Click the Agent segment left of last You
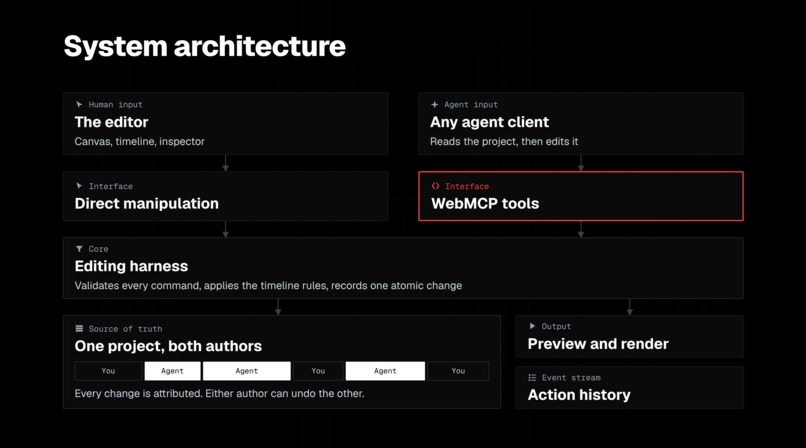 pos(385,371)
